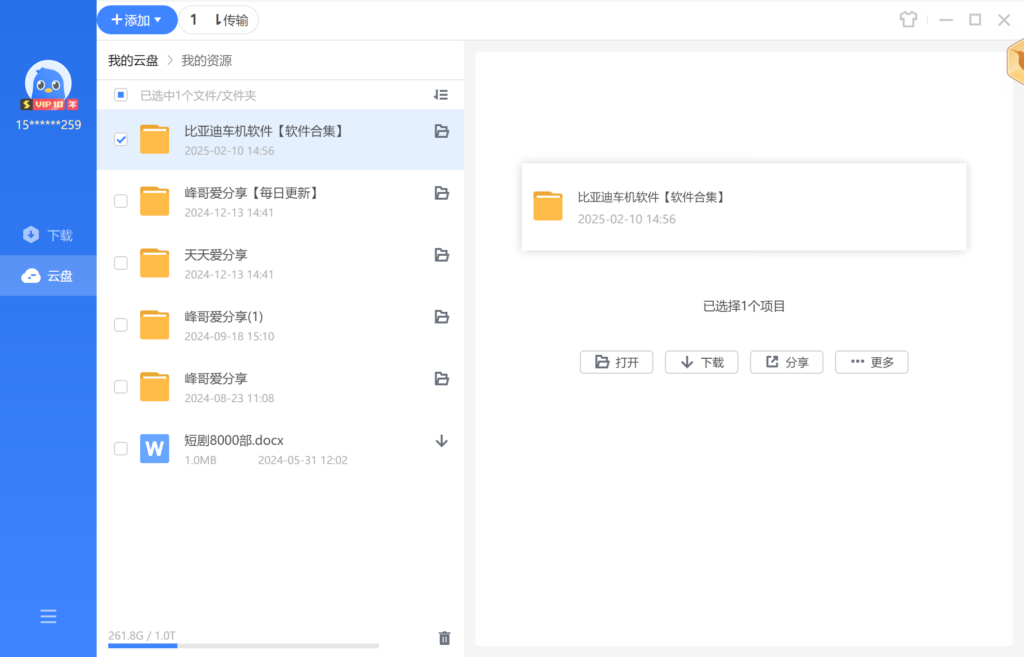
Task: Click download arrow for 短剧8000部.docx
Action: pyautogui.click(x=441, y=441)
